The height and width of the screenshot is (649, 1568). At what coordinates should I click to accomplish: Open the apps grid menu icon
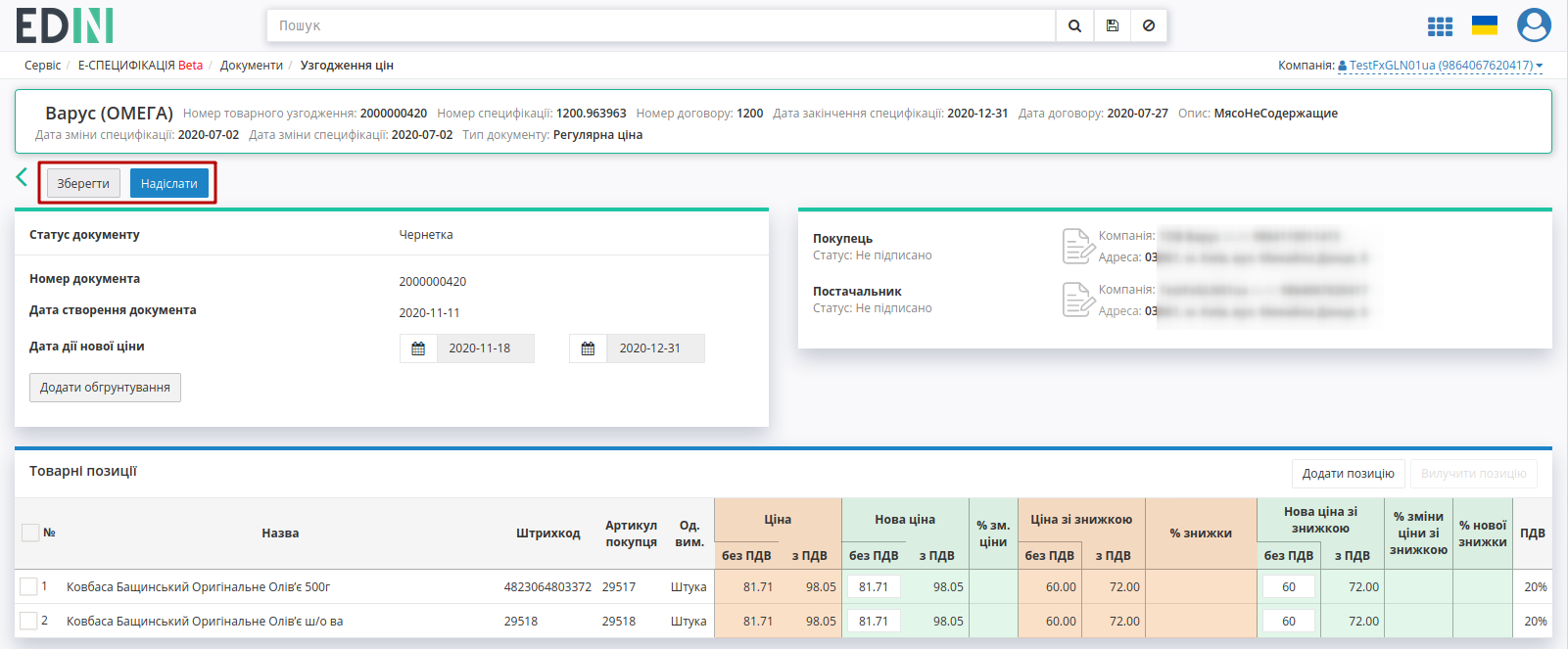point(1440,26)
